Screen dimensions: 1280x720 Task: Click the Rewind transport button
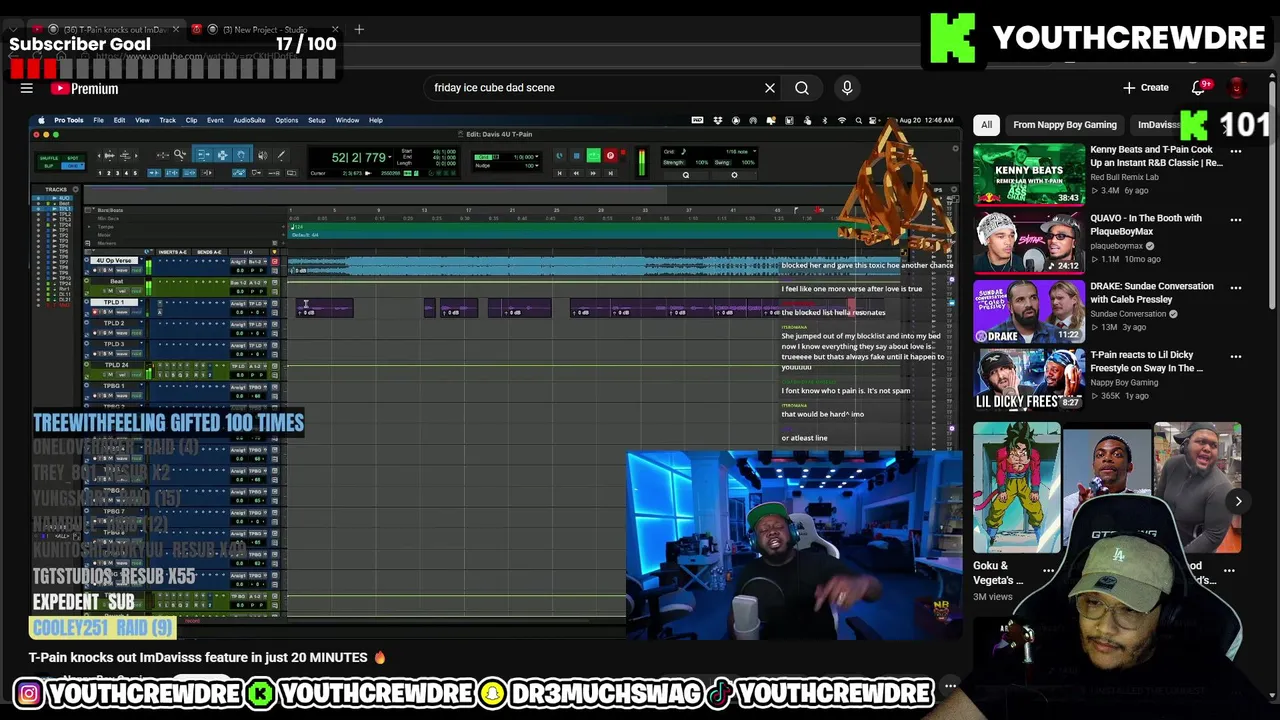tap(576, 173)
